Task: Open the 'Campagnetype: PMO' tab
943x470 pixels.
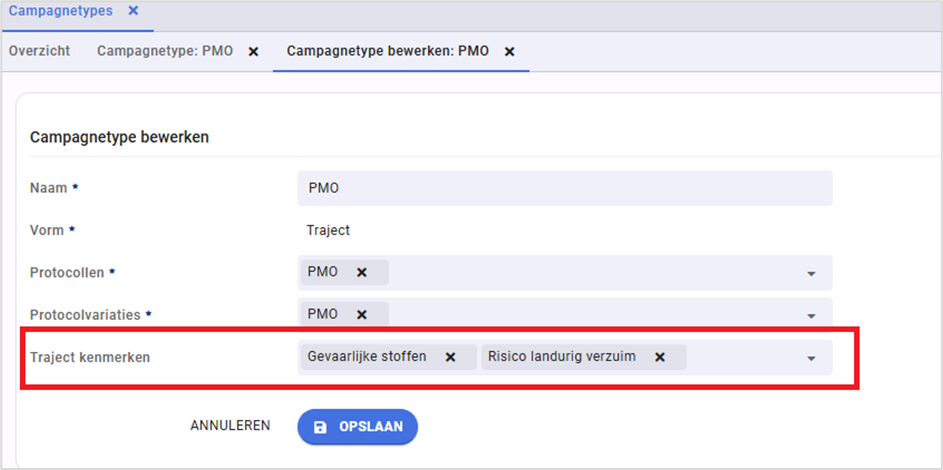Action: point(164,51)
